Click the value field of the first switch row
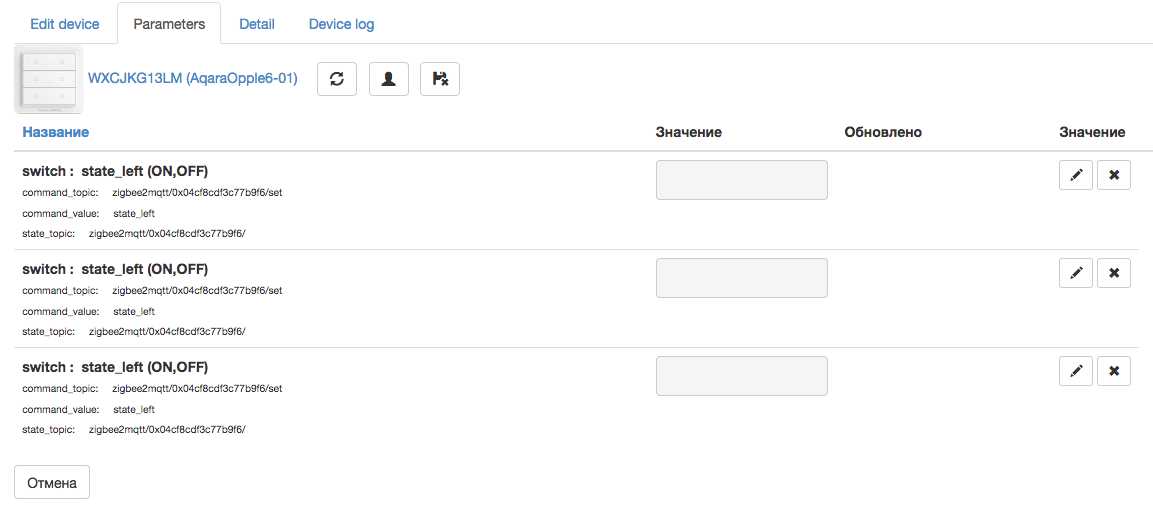 pos(741,180)
